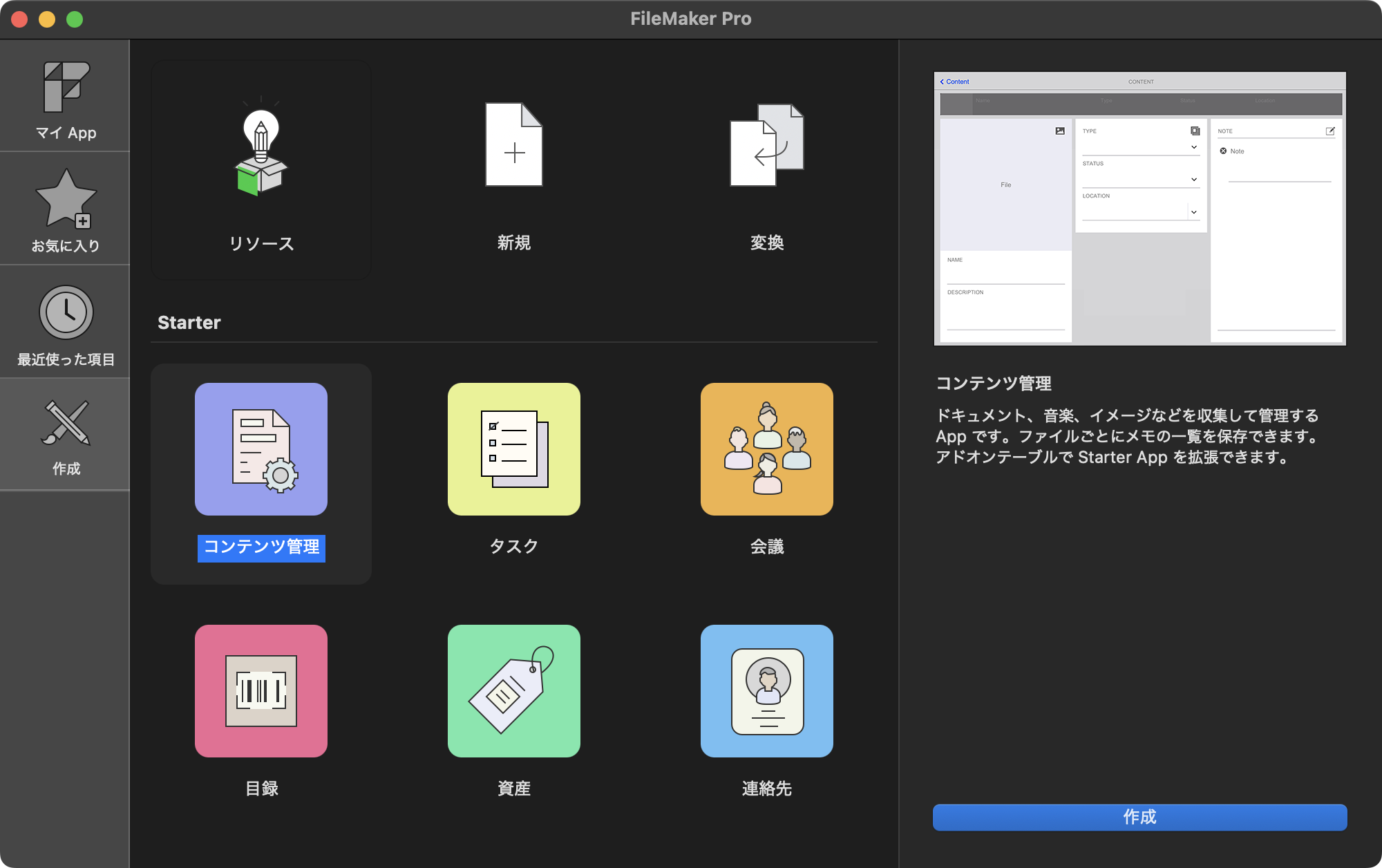The width and height of the screenshot is (1382, 868).
Task: Select the 作成 create sidebar section
Action: pos(65,435)
